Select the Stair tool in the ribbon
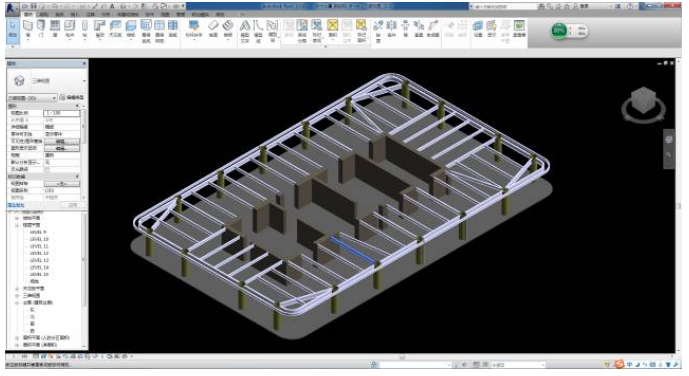689x376 pixels. pyautogui.click(x=228, y=29)
